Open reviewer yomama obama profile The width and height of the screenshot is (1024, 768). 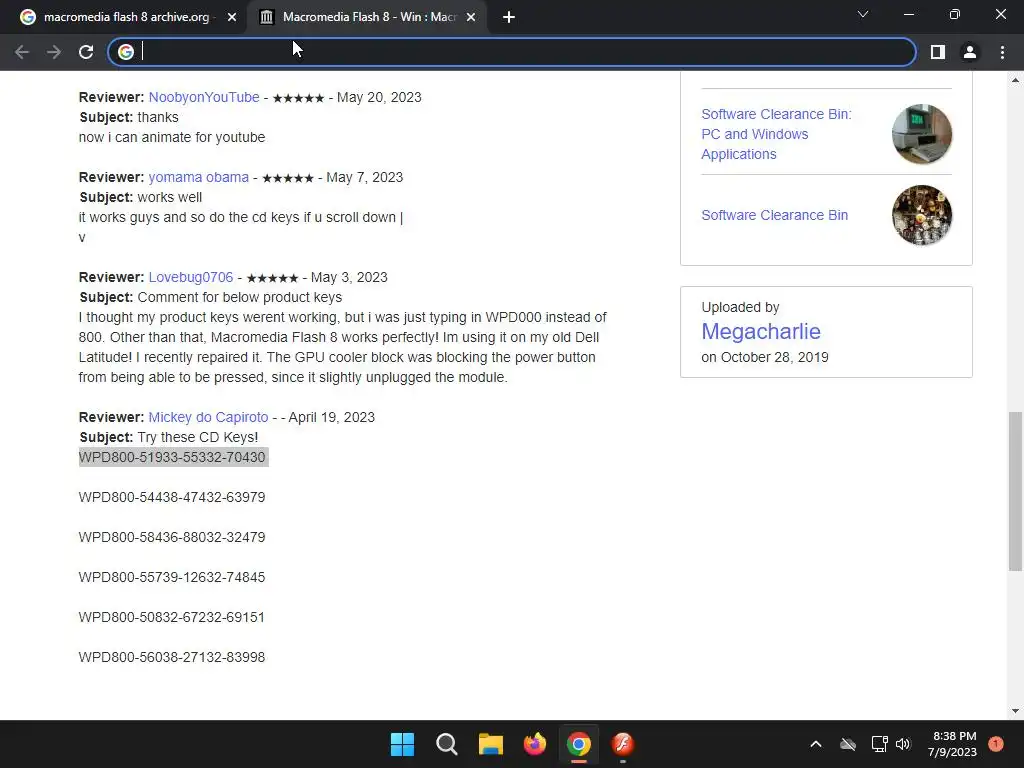coord(199,178)
